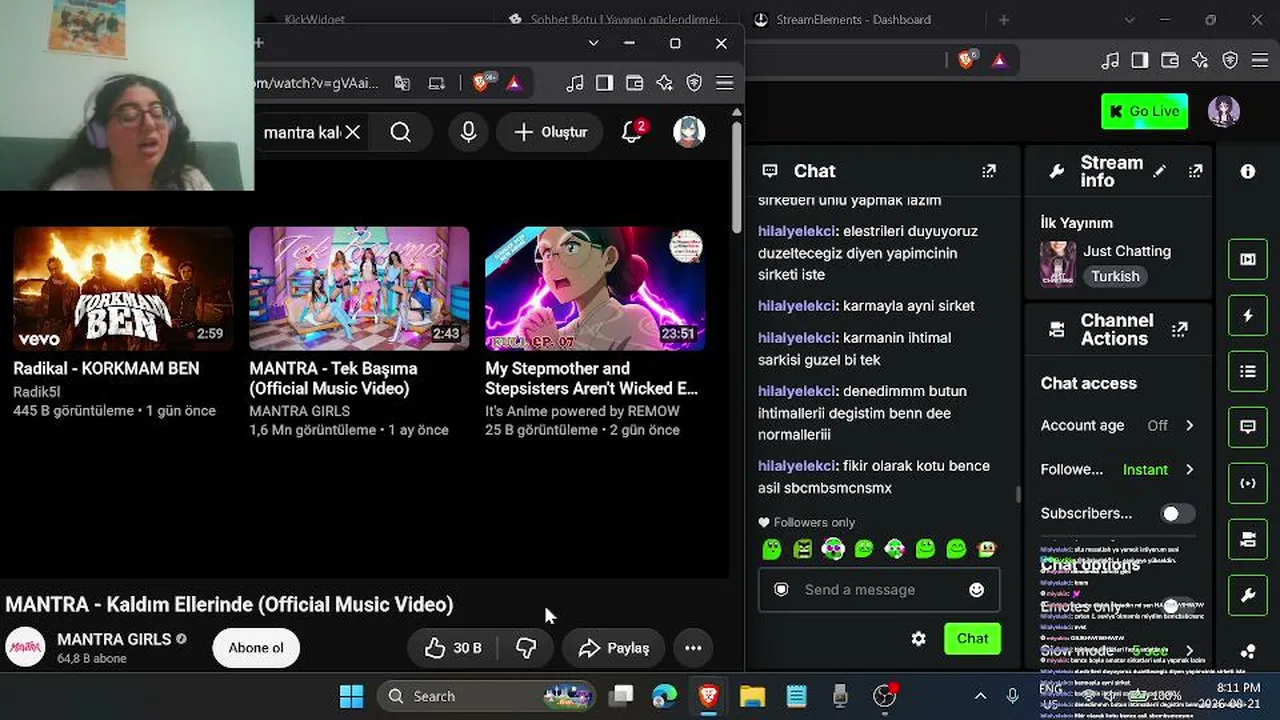This screenshot has height=720, width=1280.
Task: Open Leo AI sparkle icon in YouTube window
Action: [x=664, y=83]
